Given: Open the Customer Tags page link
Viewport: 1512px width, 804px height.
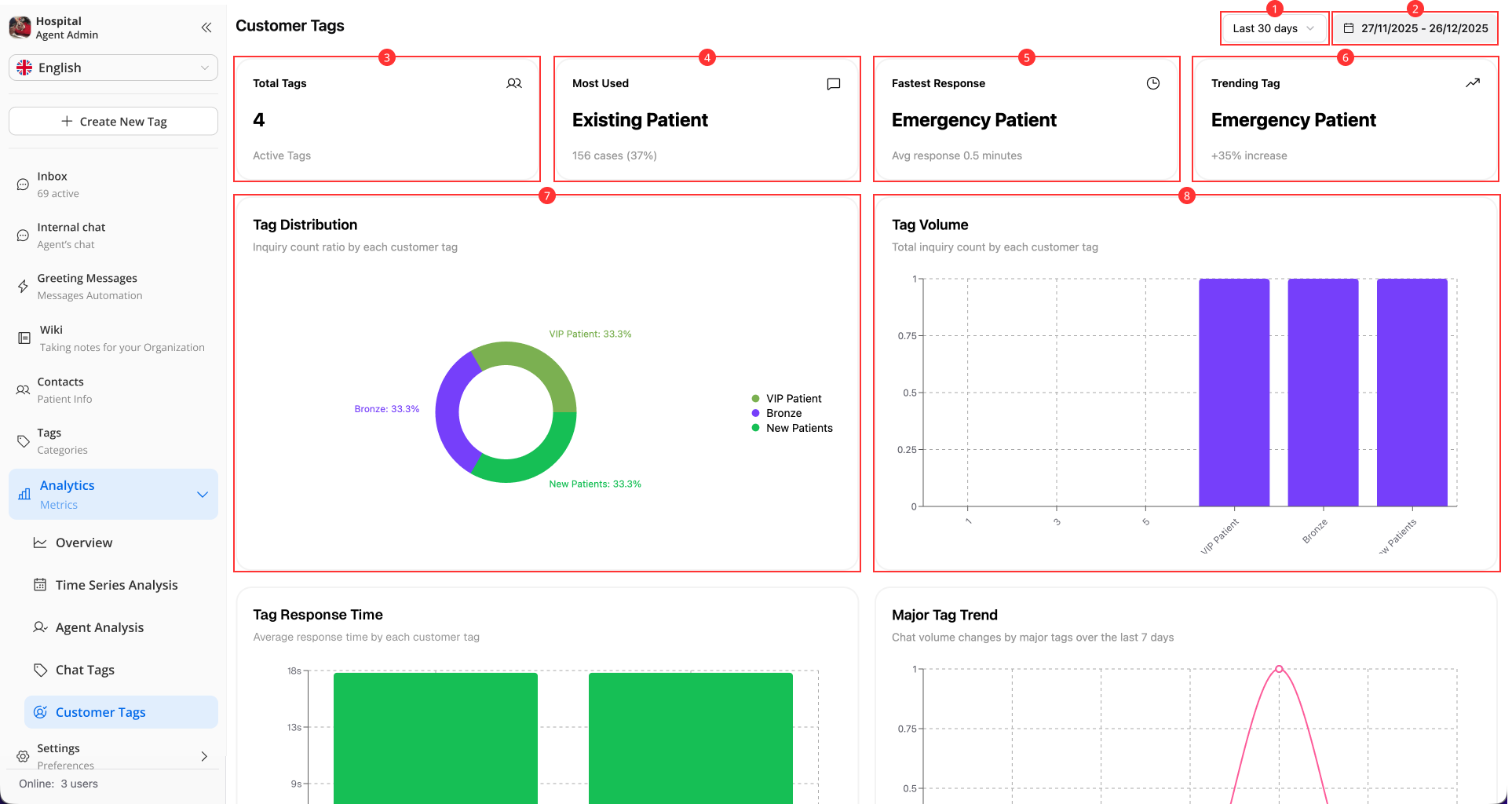Looking at the screenshot, I should [100, 711].
